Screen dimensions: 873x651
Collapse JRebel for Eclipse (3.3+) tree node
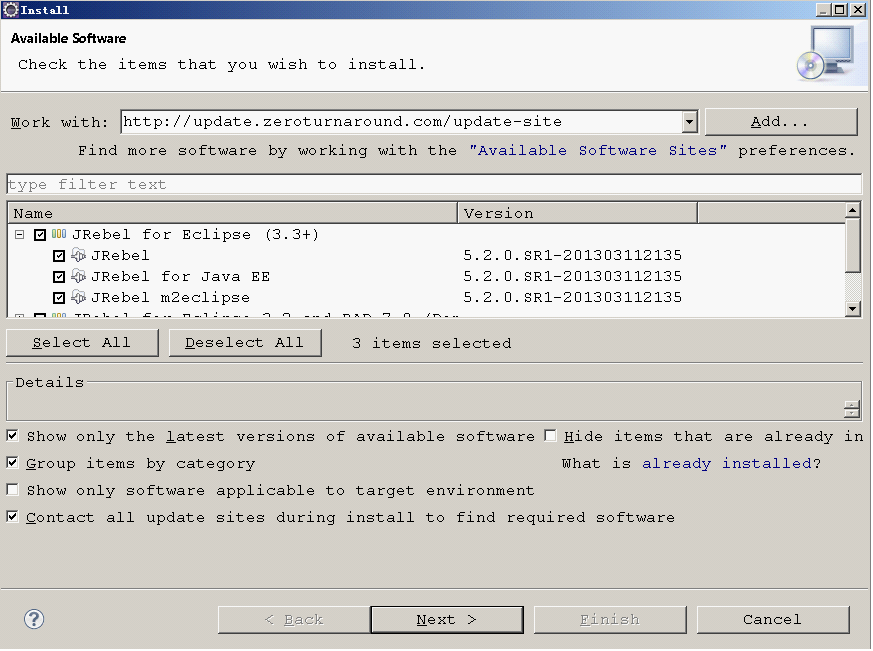pyautogui.click(x=19, y=235)
